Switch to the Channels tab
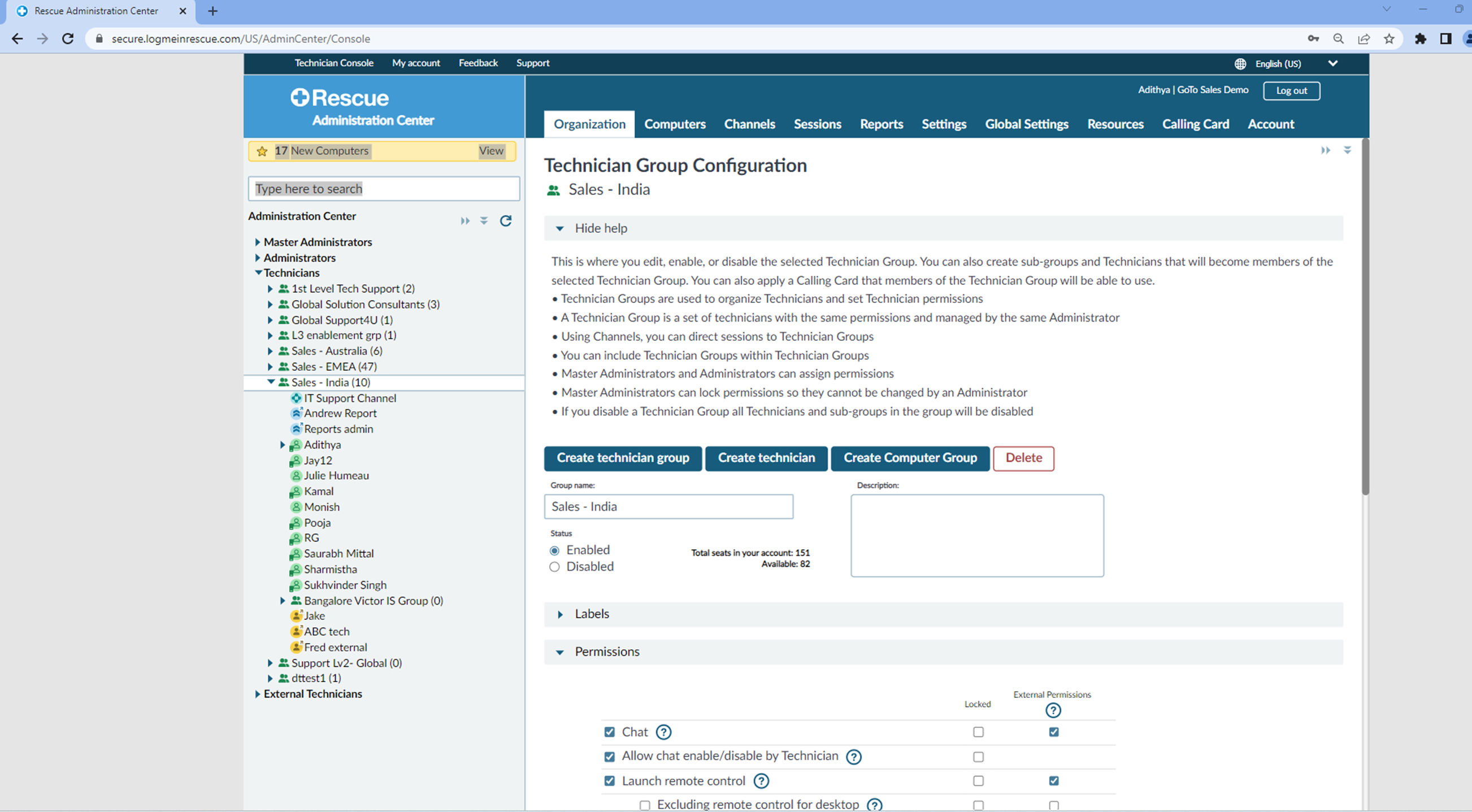The width and height of the screenshot is (1472, 812). [749, 124]
